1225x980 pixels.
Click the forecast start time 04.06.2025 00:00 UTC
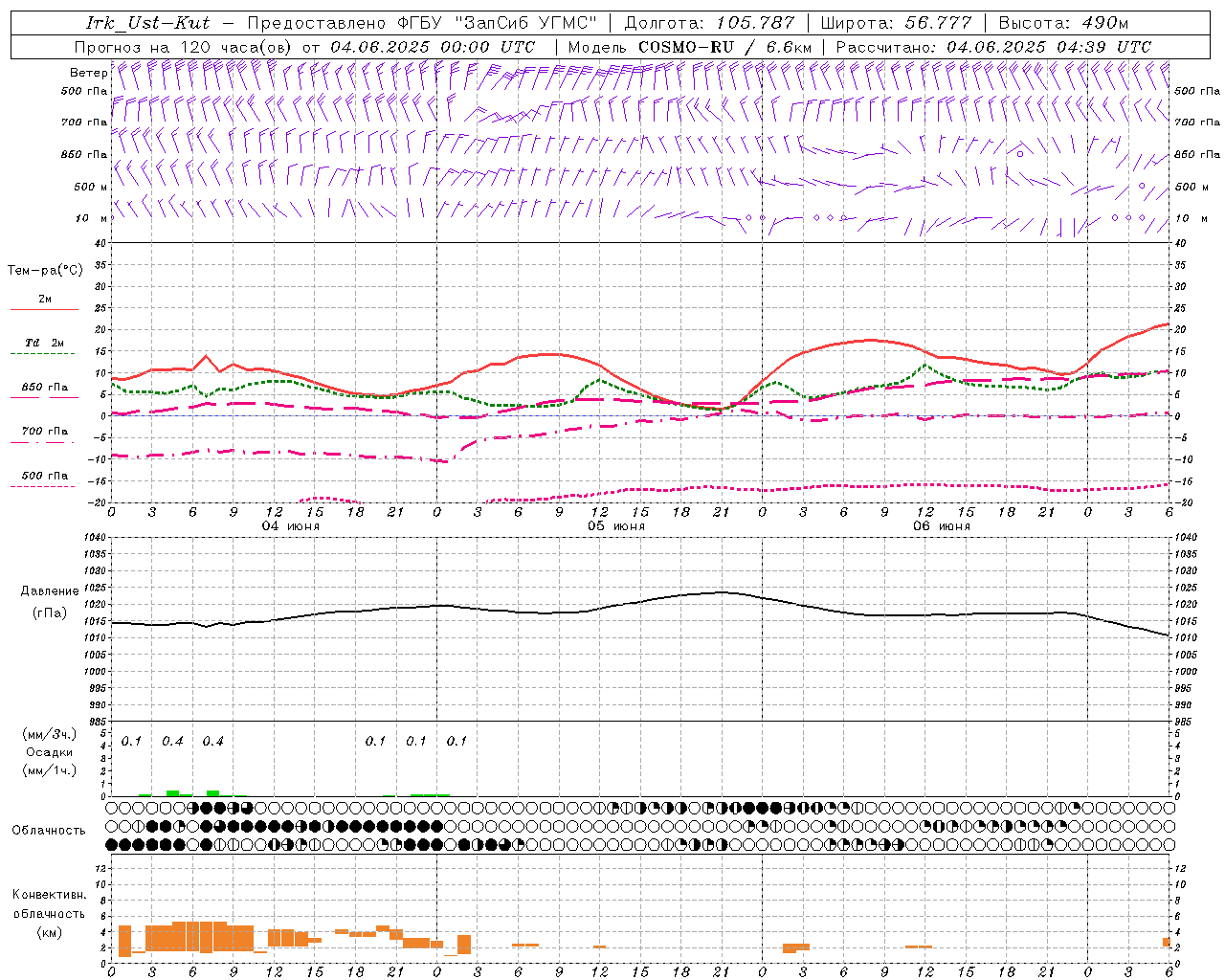point(433,47)
